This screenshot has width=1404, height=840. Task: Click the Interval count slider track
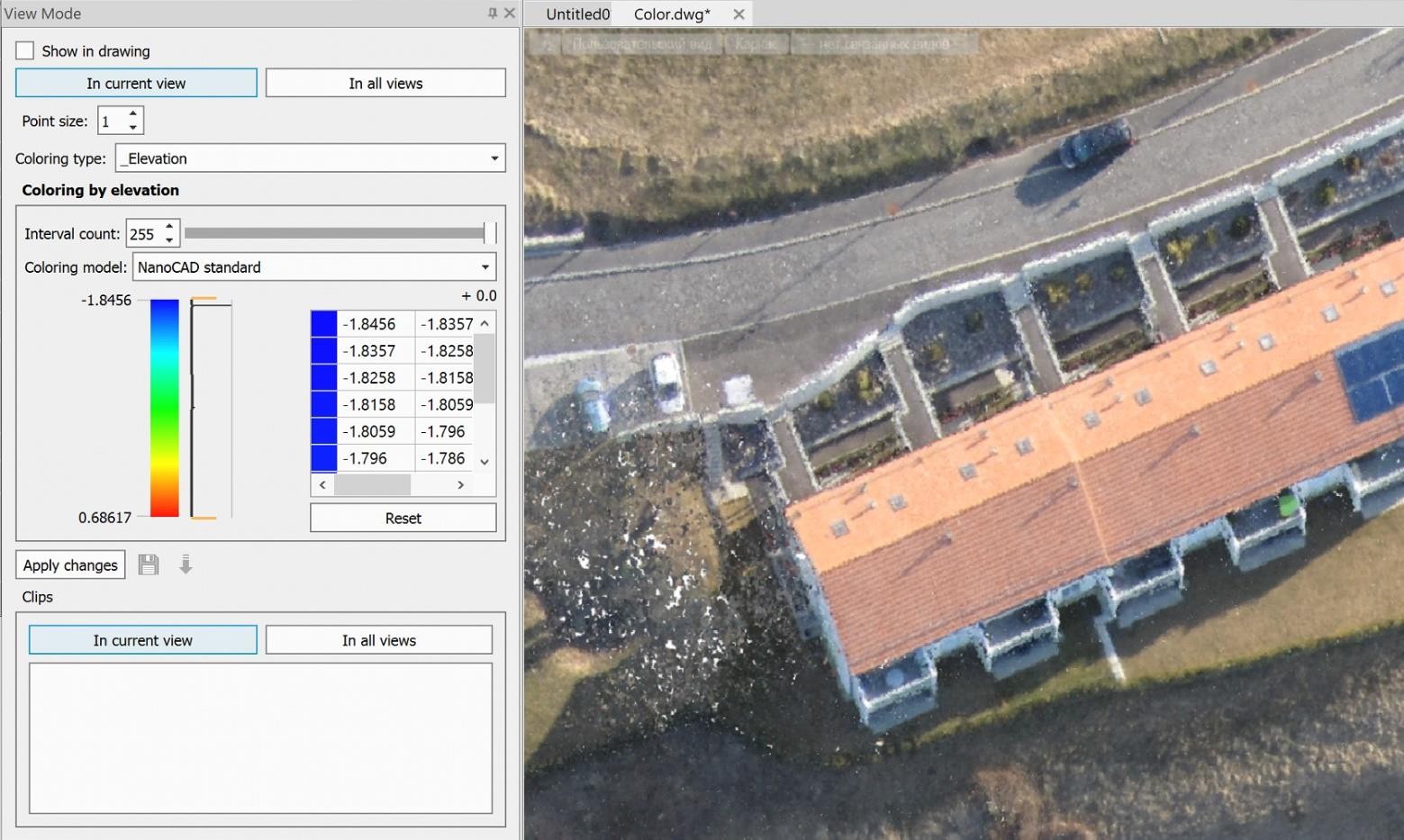(333, 233)
